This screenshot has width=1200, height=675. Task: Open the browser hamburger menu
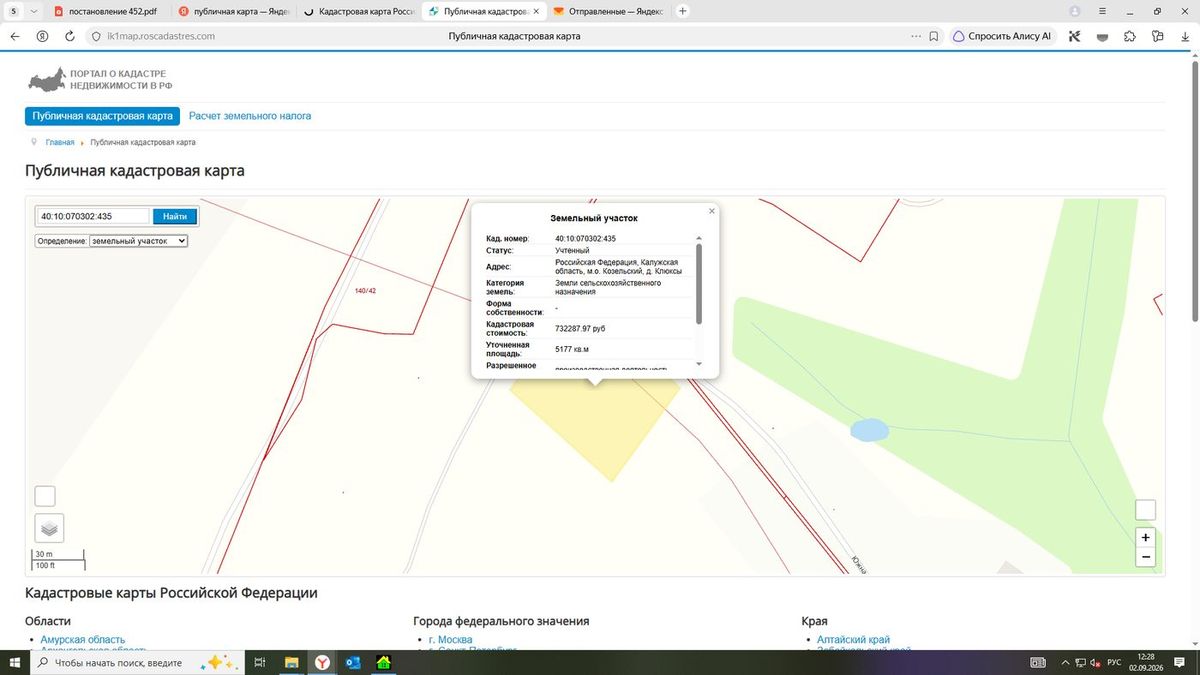coord(1101,11)
